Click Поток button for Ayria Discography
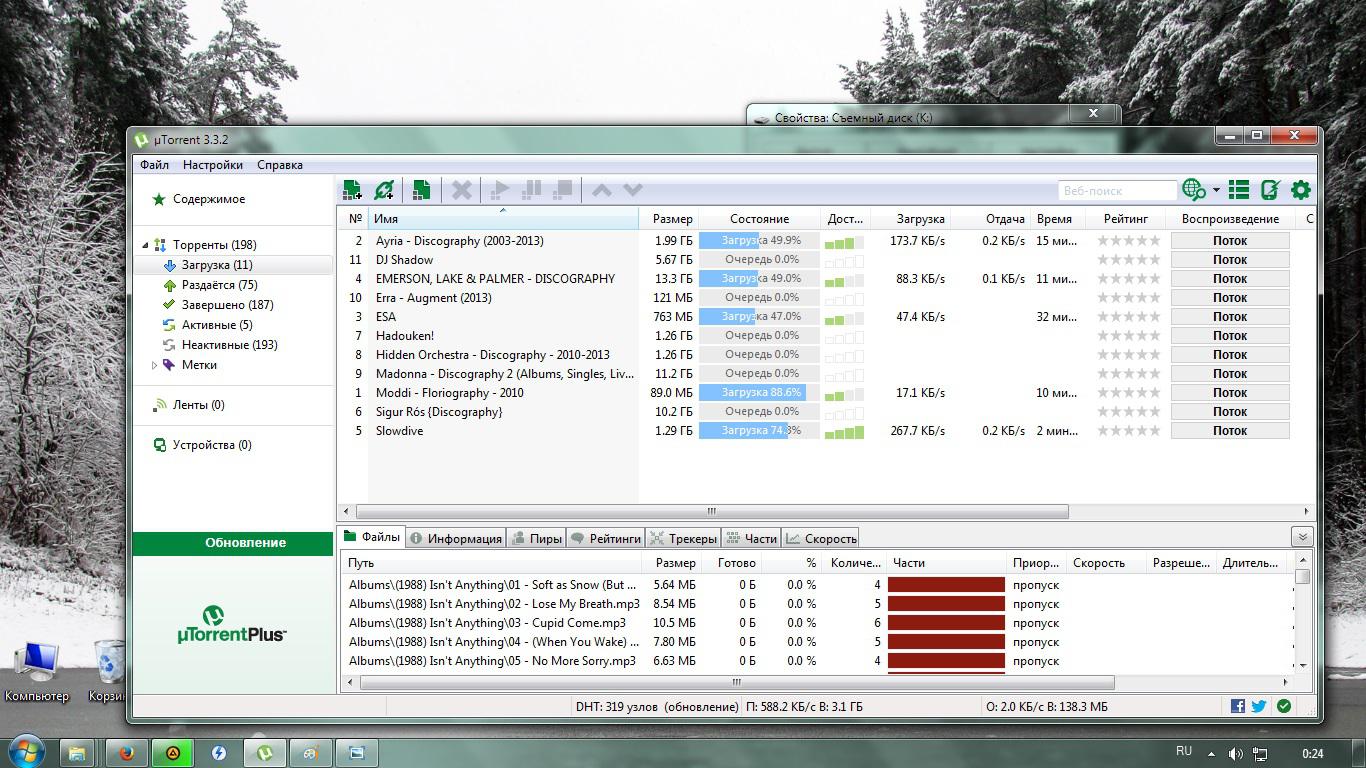1366x768 pixels. click(x=1230, y=241)
